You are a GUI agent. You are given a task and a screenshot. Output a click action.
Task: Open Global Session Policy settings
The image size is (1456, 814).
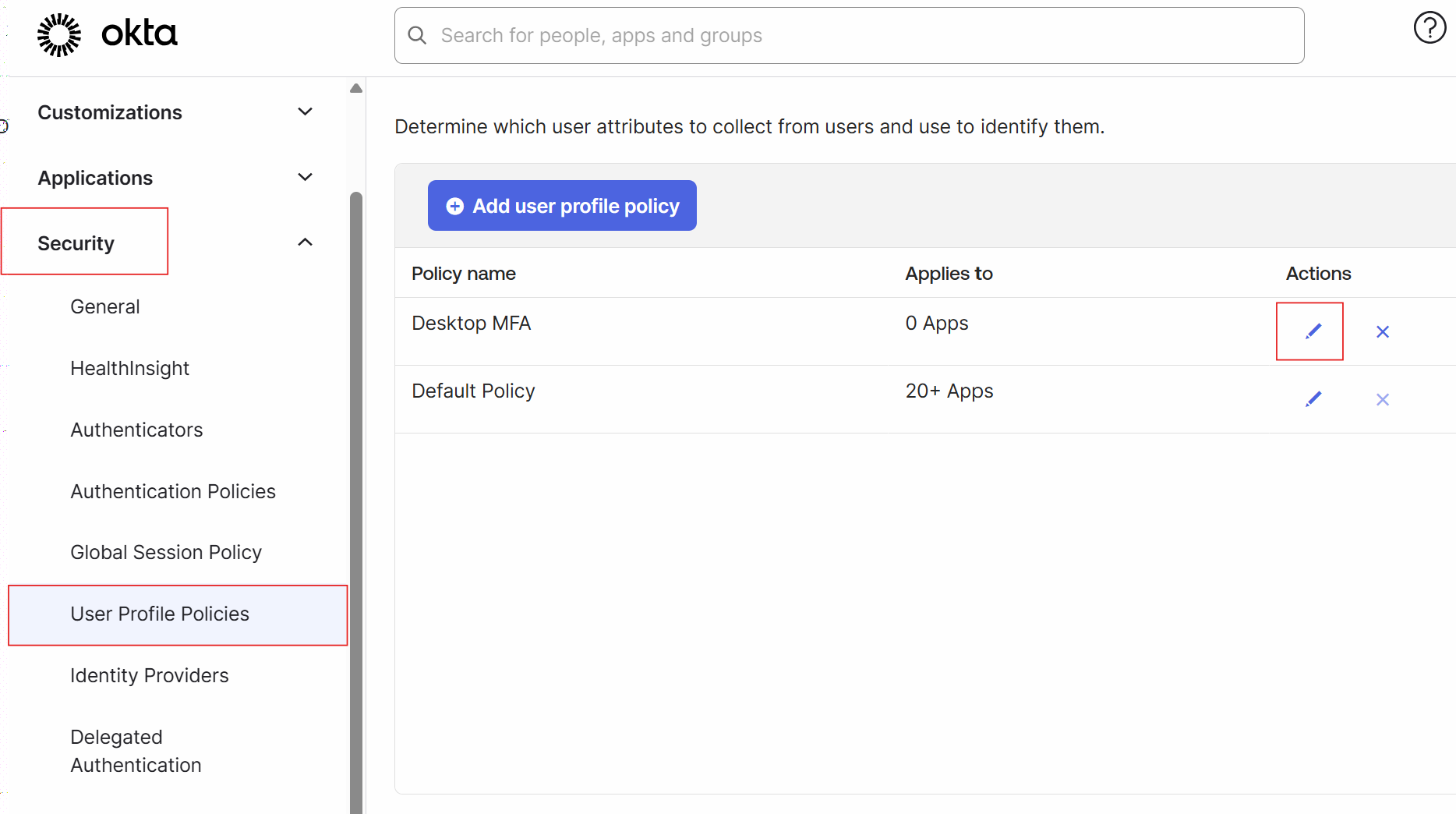point(165,551)
